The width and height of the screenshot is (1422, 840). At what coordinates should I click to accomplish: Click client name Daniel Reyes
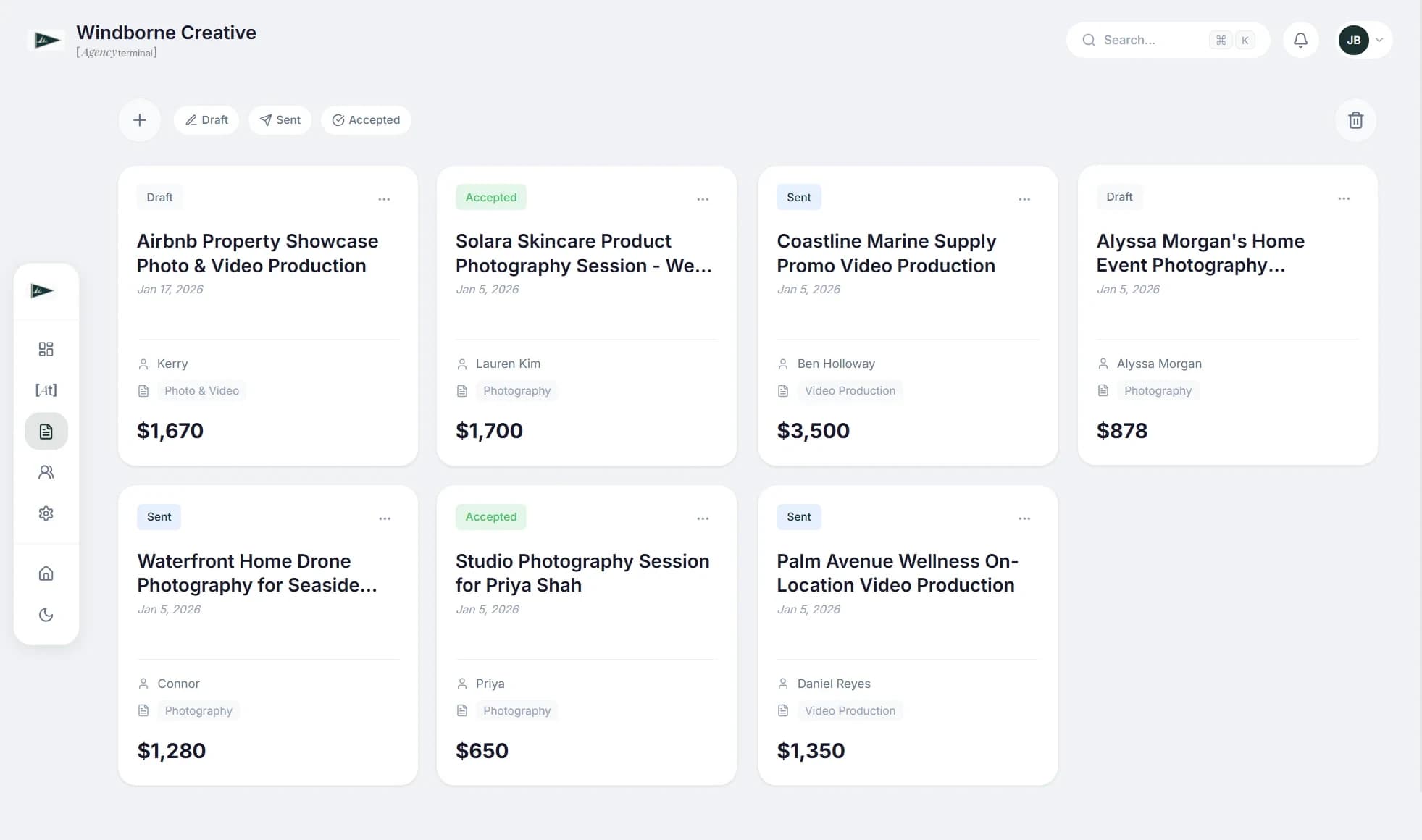point(834,684)
